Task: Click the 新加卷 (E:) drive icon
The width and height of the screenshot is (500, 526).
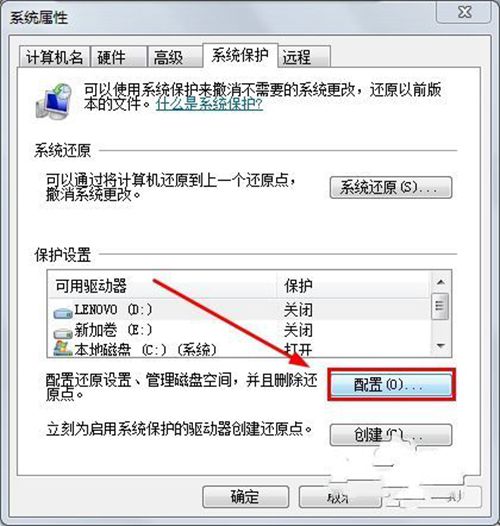Action: [63, 332]
